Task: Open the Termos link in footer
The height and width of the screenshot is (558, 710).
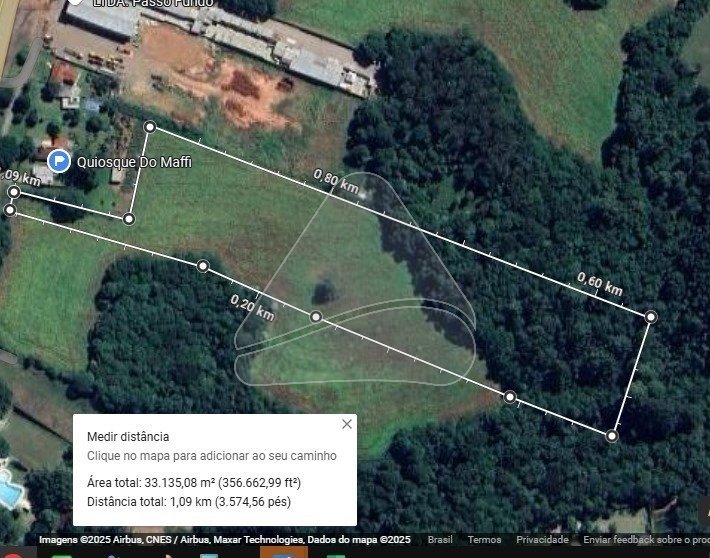Action: [485, 539]
